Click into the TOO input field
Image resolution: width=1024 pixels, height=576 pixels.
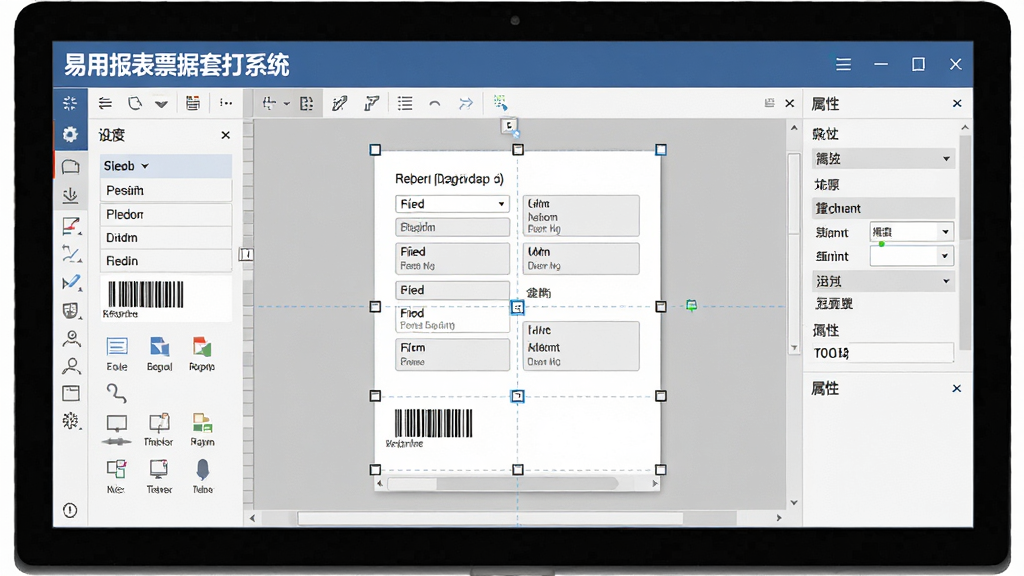pyautogui.click(x=883, y=353)
